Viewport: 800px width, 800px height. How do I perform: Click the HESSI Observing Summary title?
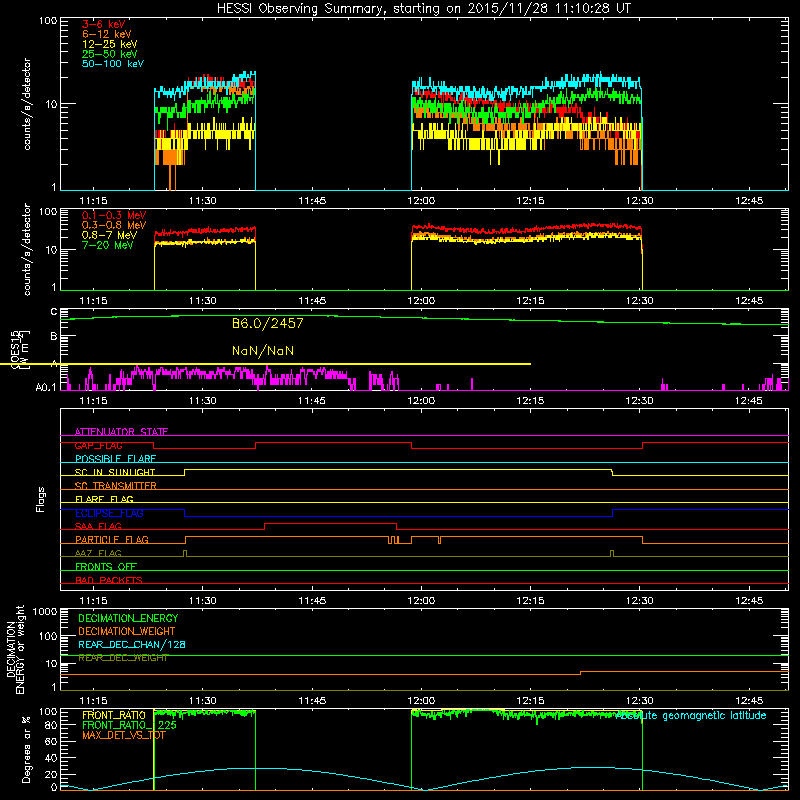pos(423,9)
